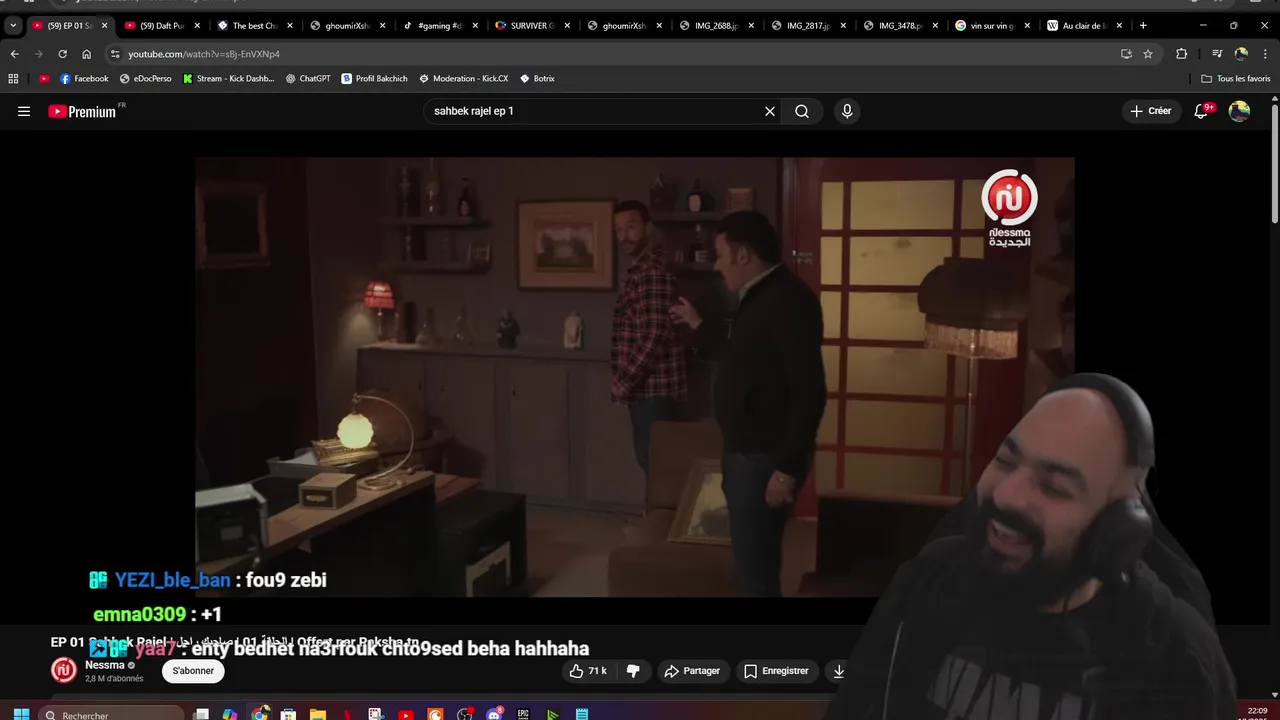This screenshot has height=720, width=1280.
Task: Go back with the browser arrow
Action: coord(14,54)
